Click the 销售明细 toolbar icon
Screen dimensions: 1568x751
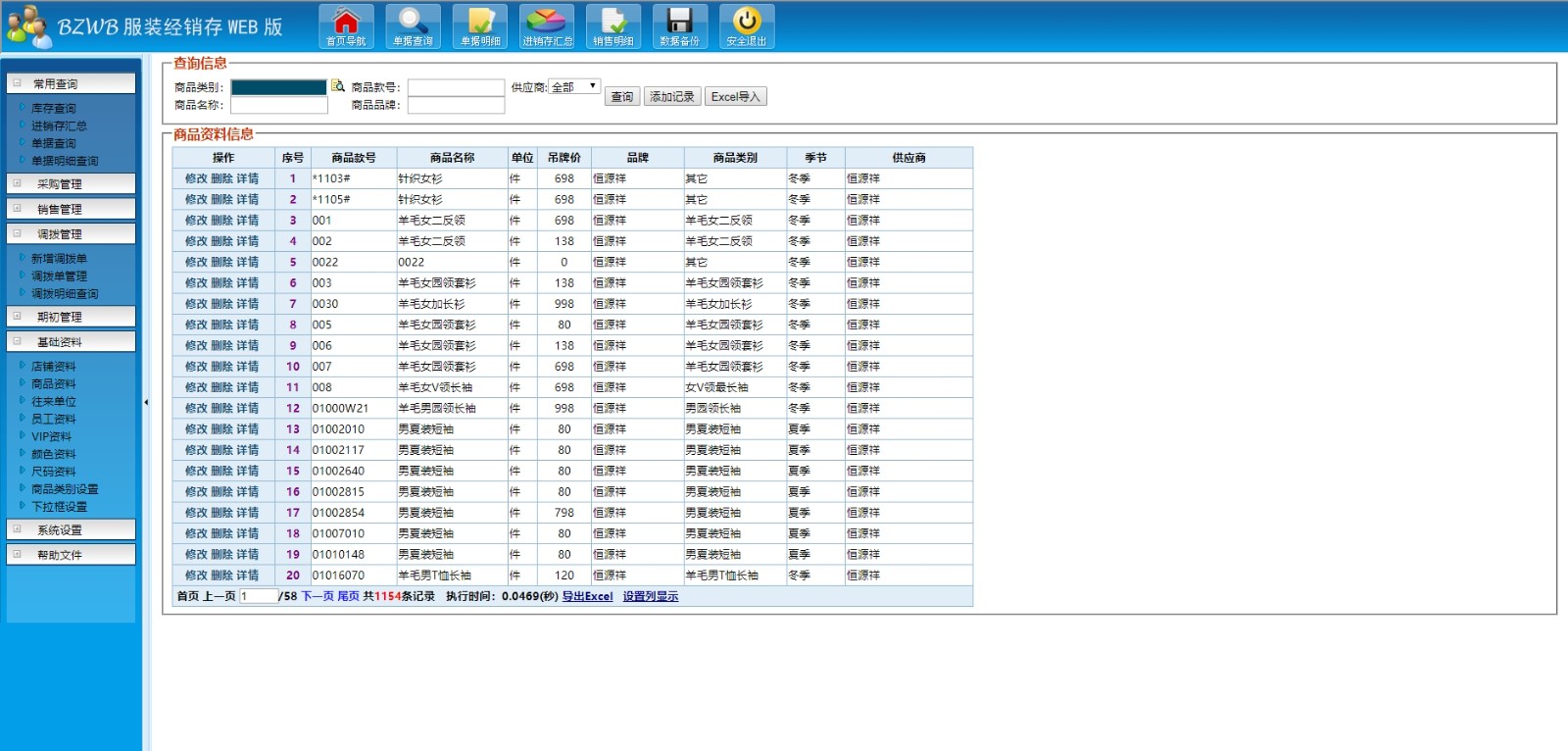(613, 25)
